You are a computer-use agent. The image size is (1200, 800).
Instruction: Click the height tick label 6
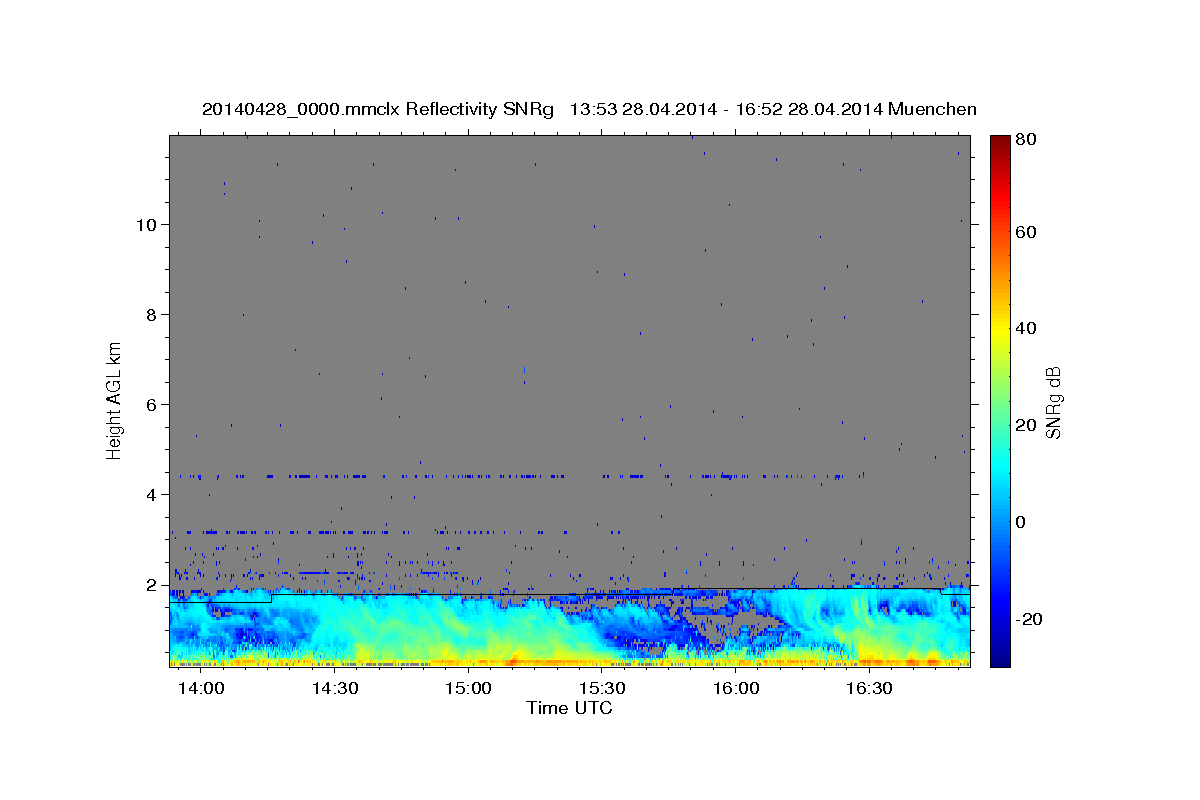(152, 404)
